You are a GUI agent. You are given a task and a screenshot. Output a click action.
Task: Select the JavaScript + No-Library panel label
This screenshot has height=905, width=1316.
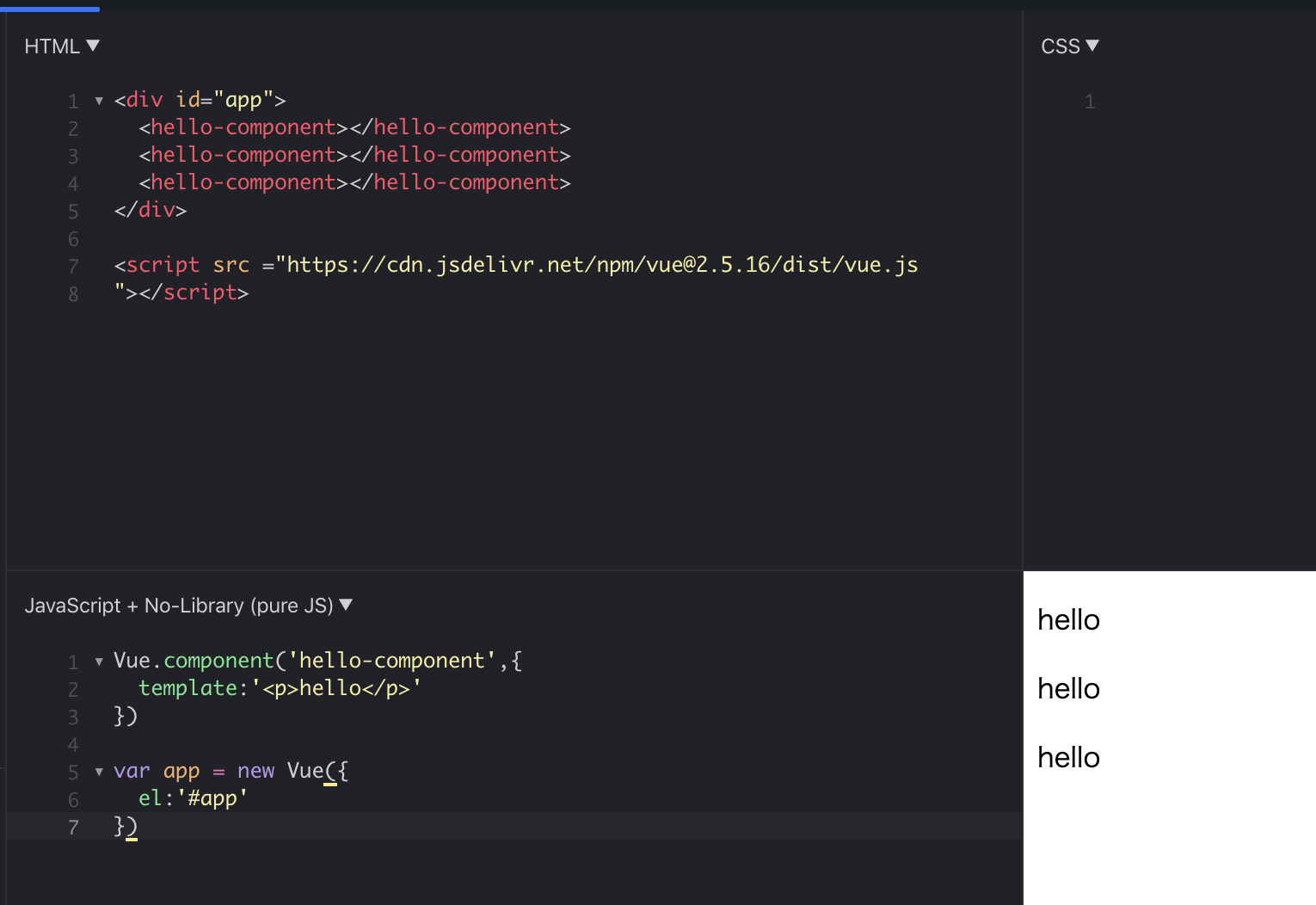[x=180, y=605]
